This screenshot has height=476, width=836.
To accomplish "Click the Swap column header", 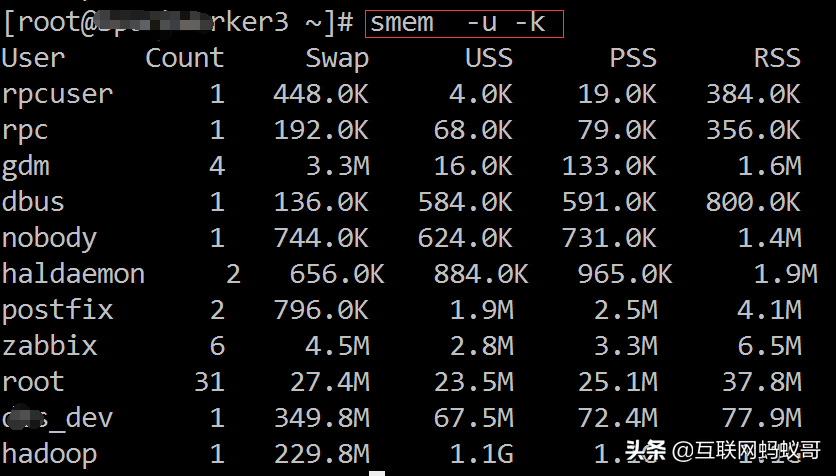I will (x=337, y=58).
